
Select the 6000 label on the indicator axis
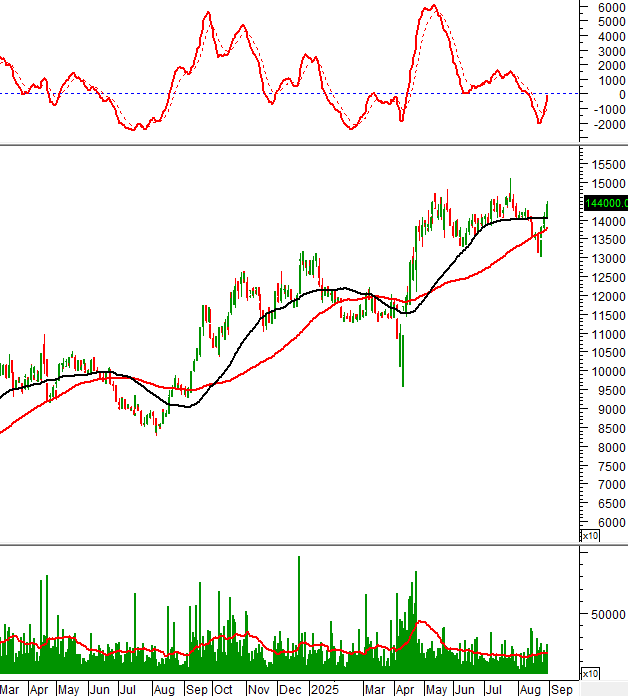pyautogui.click(x=612, y=8)
